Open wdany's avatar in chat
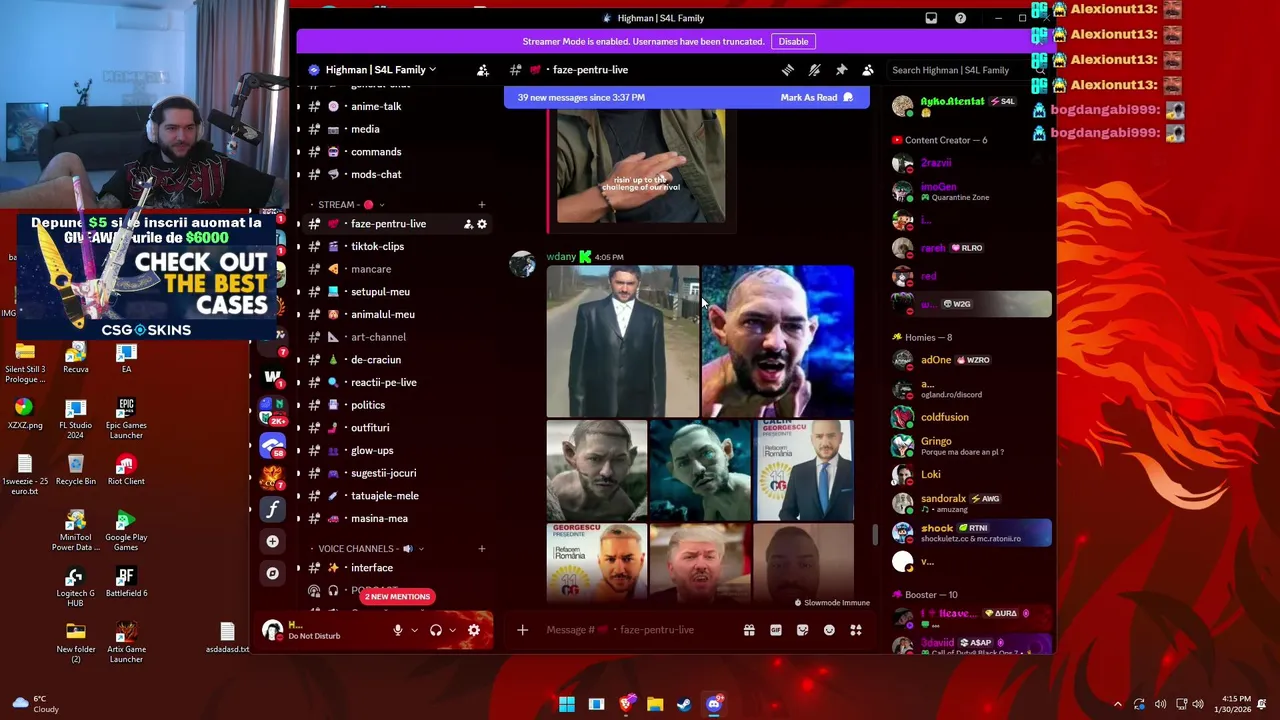Viewport: 1280px width, 720px height. [x=523, y=264]
